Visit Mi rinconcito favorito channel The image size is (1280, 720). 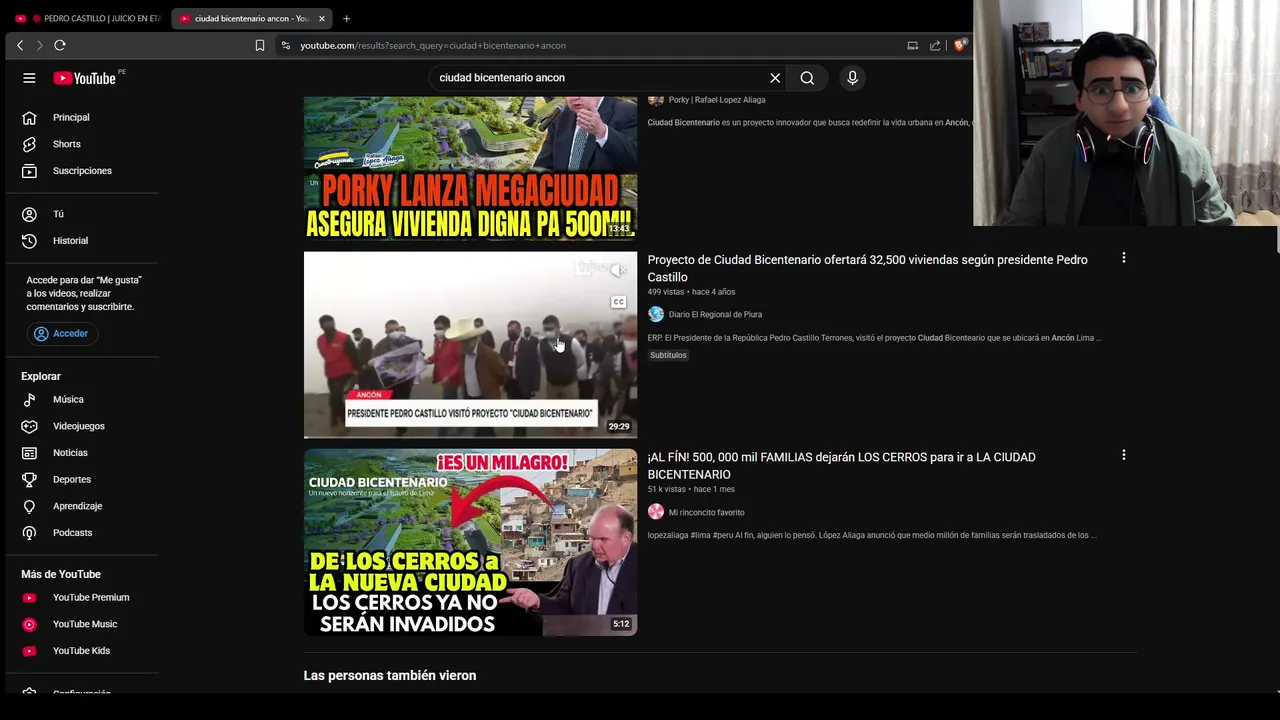pos(706,512)
